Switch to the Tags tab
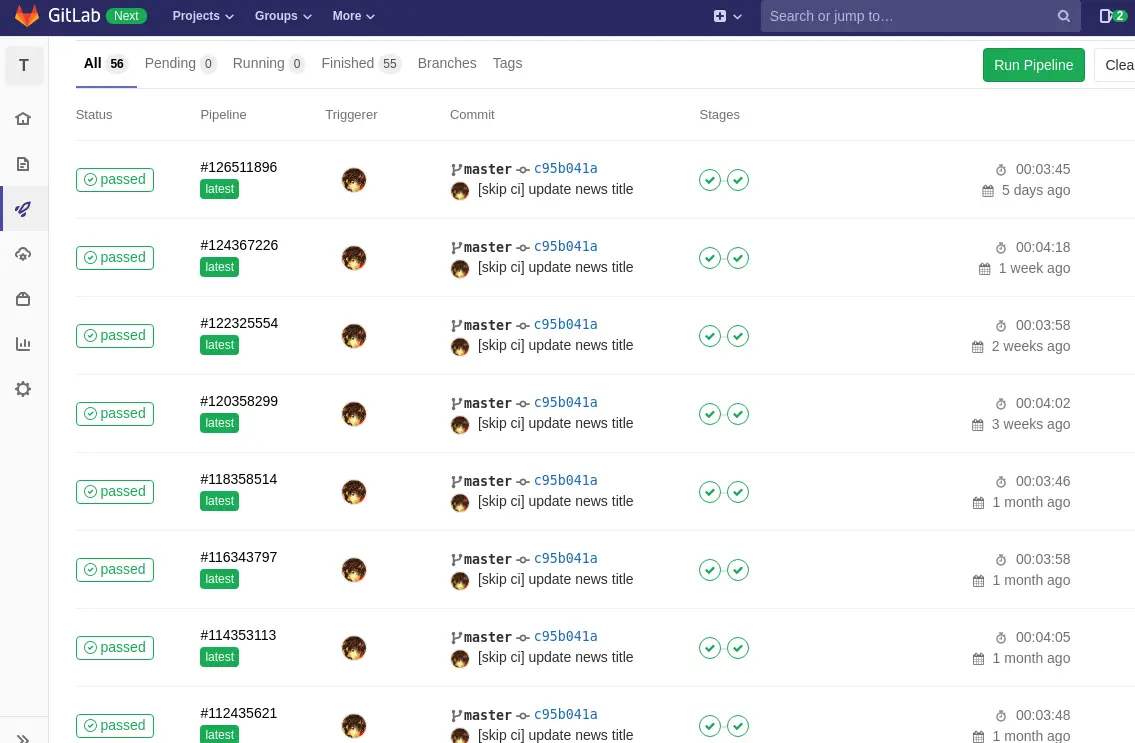This screenshot has width=1135, height=743. [507, 64]
